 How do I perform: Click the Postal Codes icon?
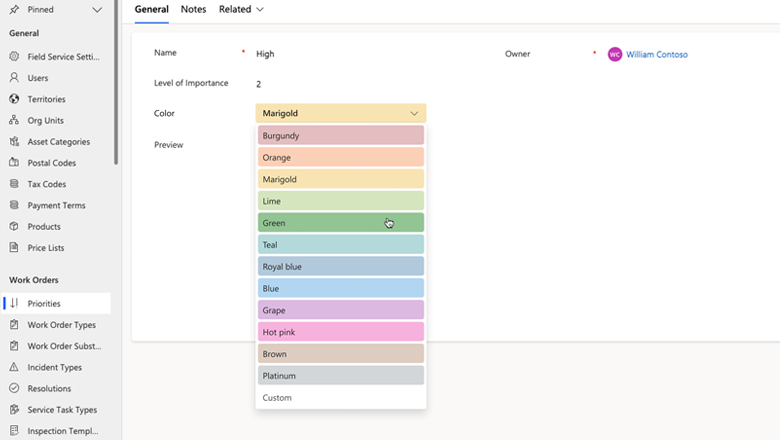[14, 163]
